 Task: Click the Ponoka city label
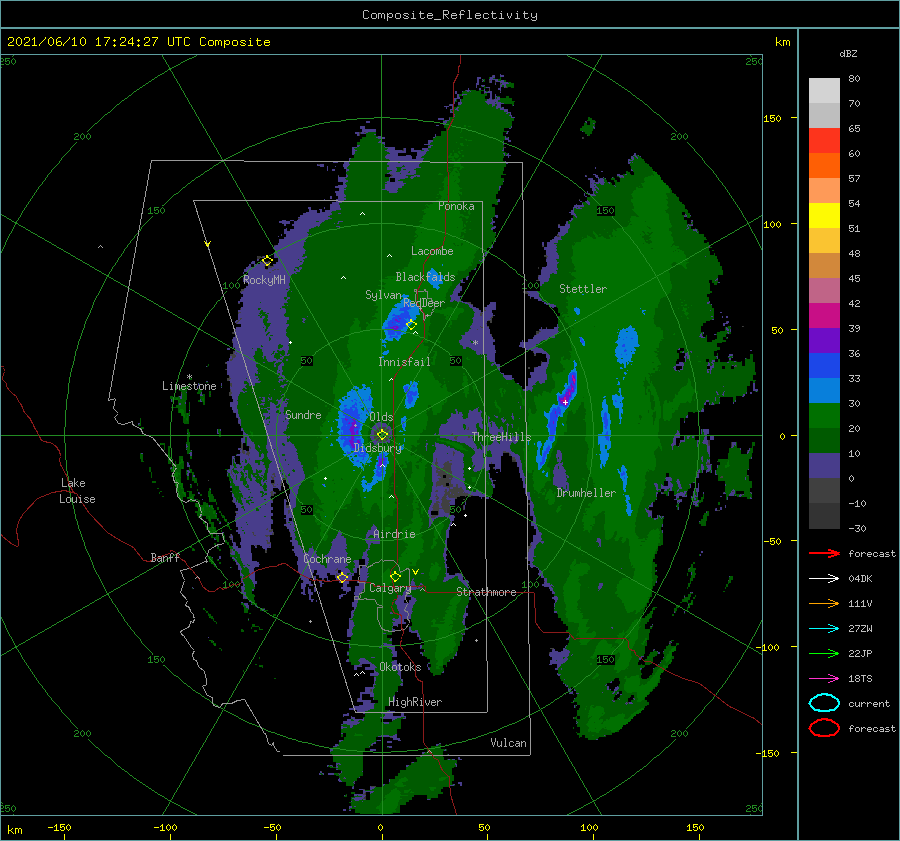pyautogui.click(x=456, y=207)
